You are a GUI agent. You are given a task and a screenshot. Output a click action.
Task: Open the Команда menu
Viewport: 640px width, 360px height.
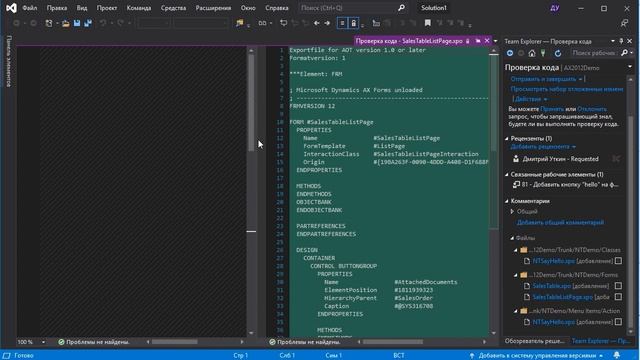(x=139, y=8)
